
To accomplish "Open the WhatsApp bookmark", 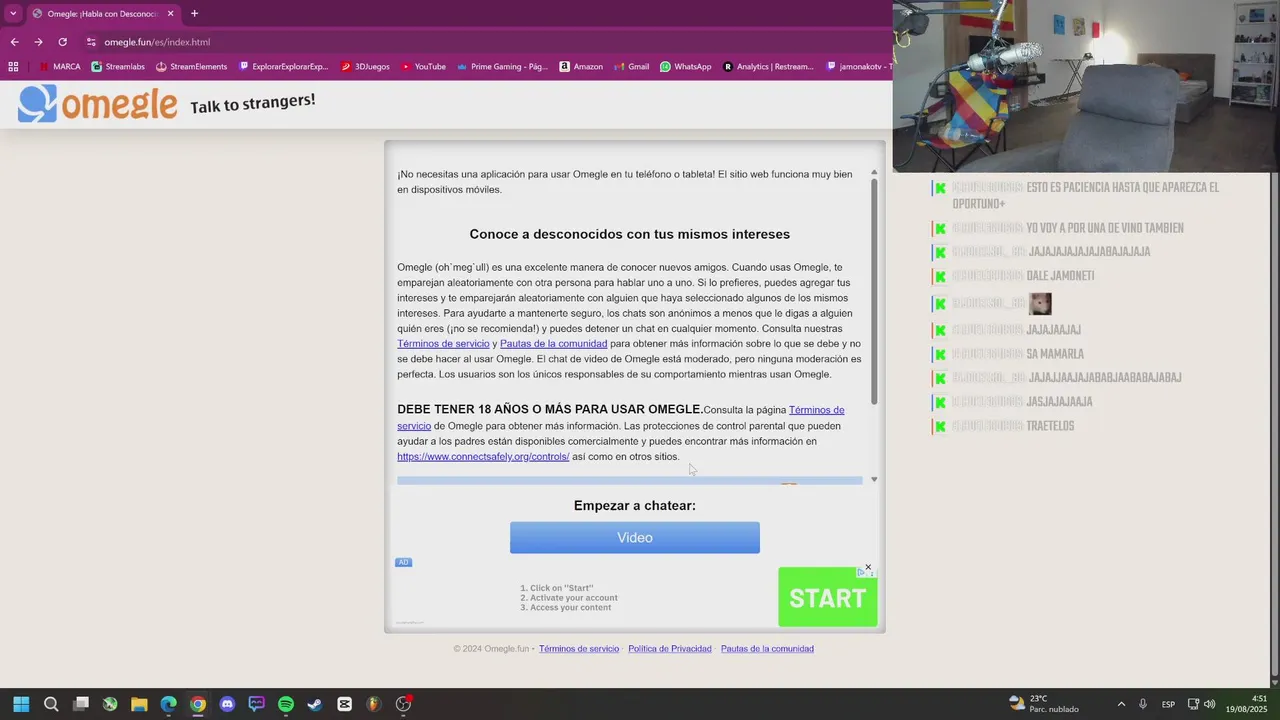I will (686, 67).
